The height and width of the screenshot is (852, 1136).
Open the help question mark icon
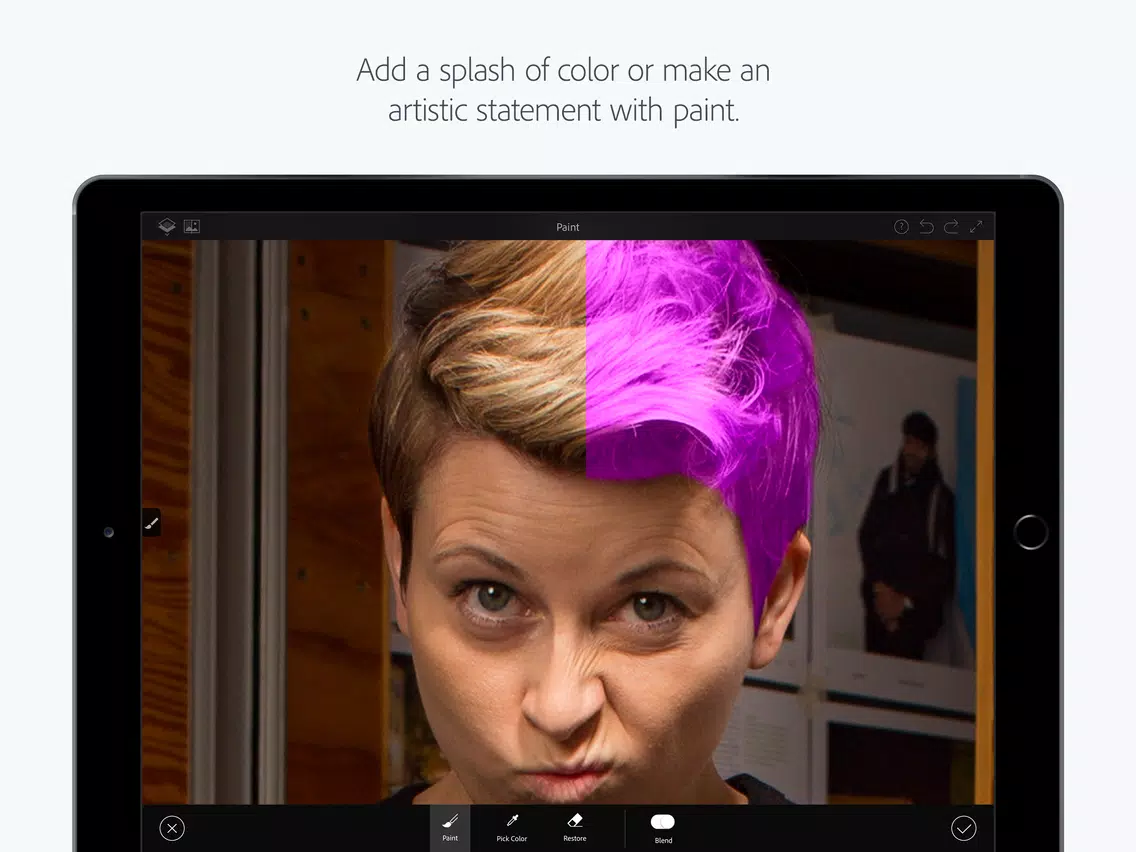pyautogui.click(x=901, y=227)
